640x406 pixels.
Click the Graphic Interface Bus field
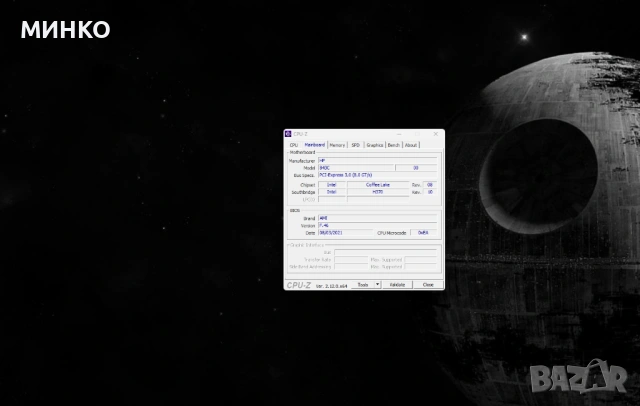point(386,252)
